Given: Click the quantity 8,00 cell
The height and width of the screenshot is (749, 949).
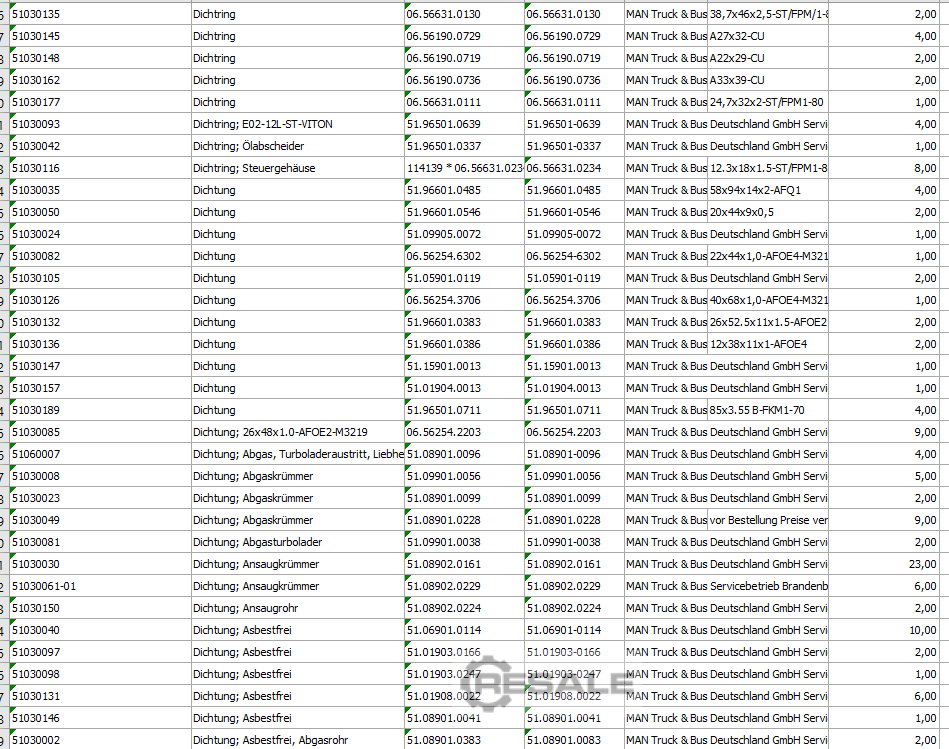Looking at the screenshot, I should click(x=884, y=168).
